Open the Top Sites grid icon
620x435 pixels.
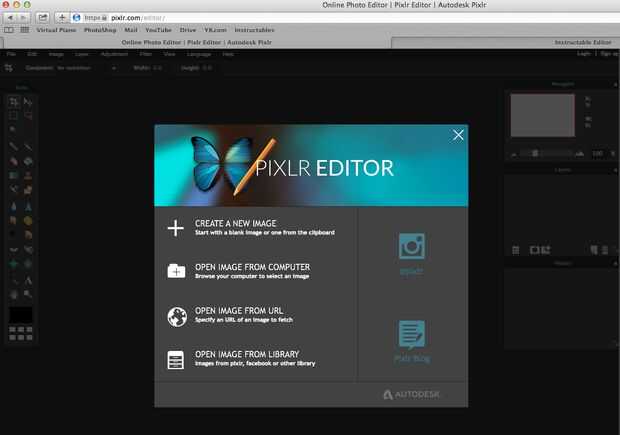pyautogui.click(x=25, y=30)
